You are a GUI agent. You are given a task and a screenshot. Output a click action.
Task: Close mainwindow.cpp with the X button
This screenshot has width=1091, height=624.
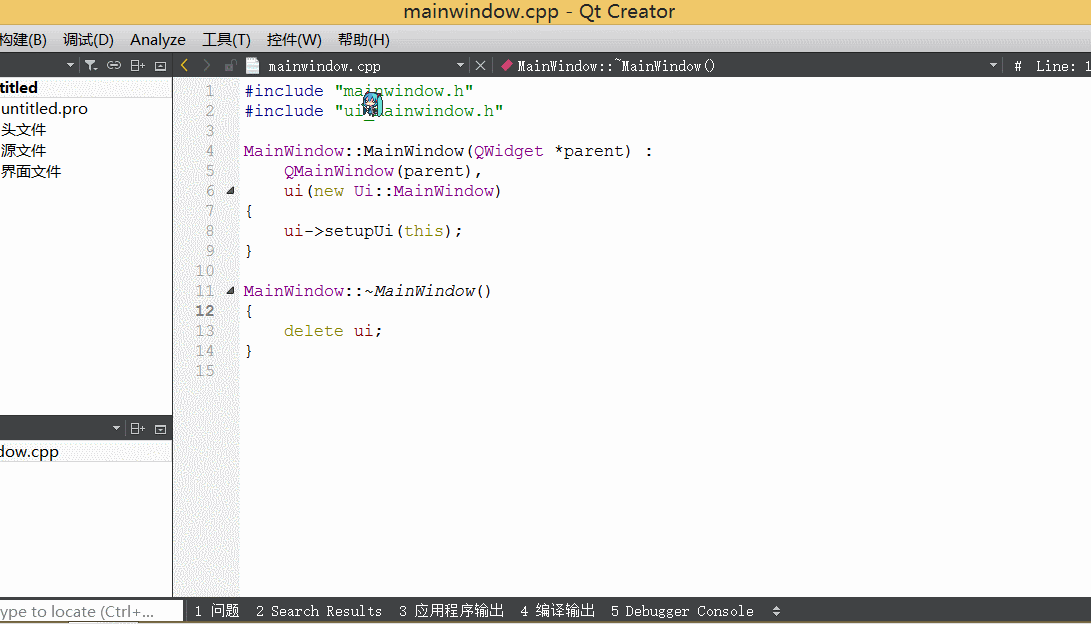pyautogui.click(x=478, y=64)
